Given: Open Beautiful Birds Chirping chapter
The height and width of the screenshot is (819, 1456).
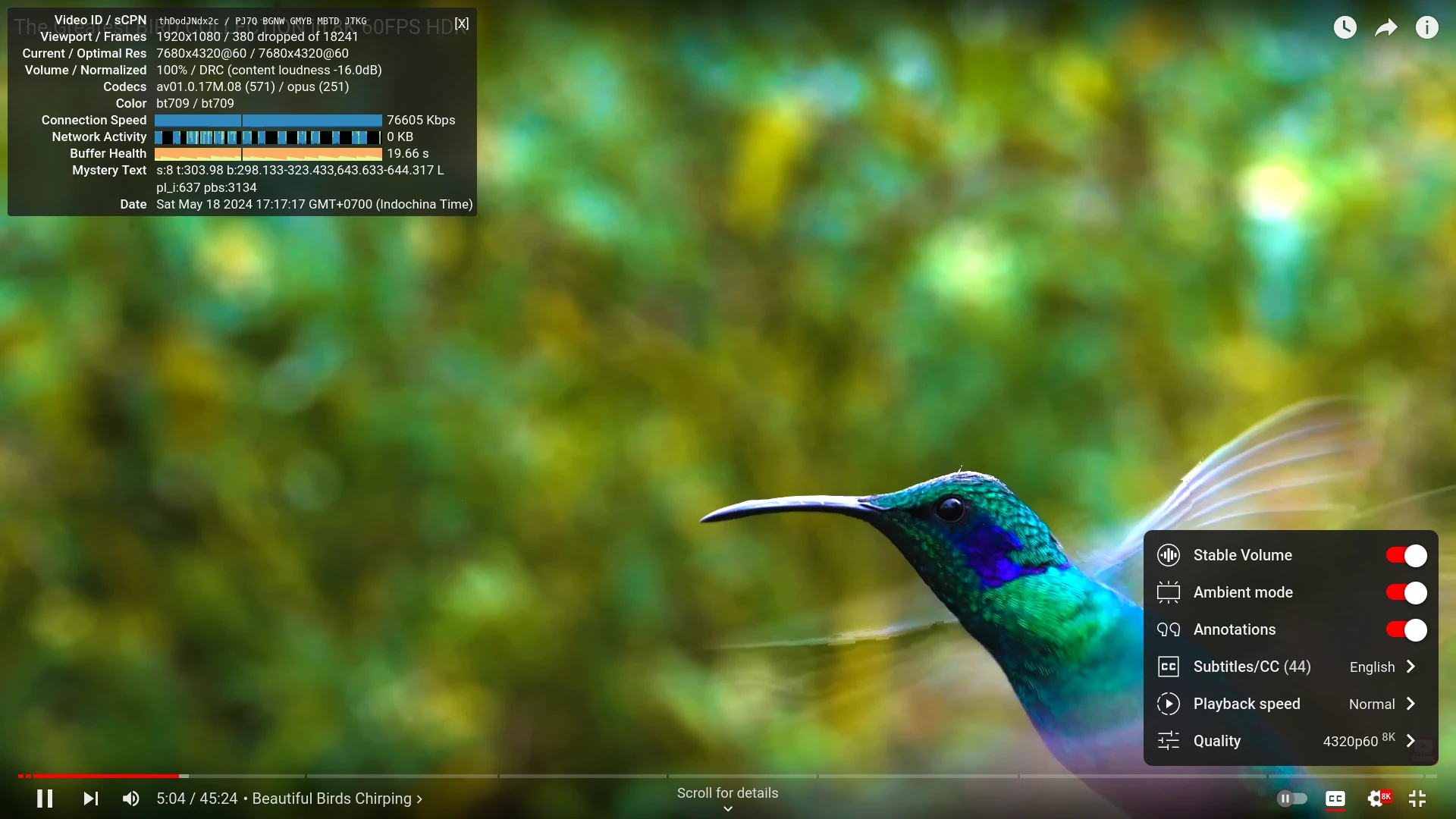Looking at the screenshot, I should [x=337, y=799].
